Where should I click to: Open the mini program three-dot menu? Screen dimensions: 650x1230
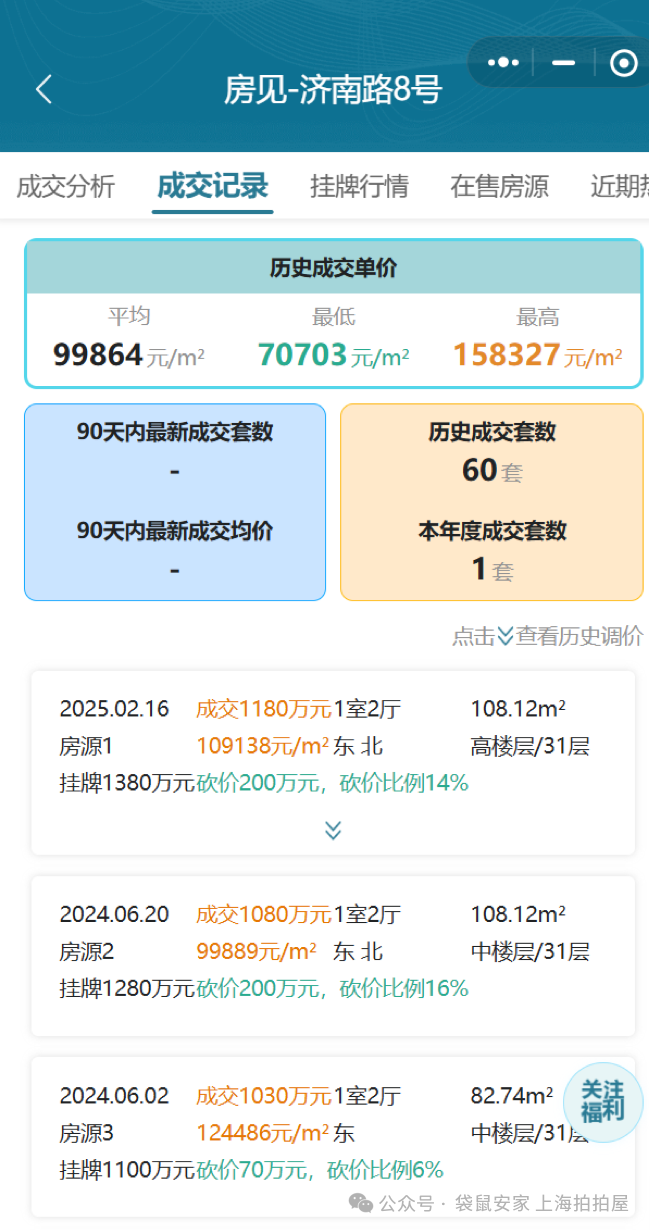click(503, 62)
